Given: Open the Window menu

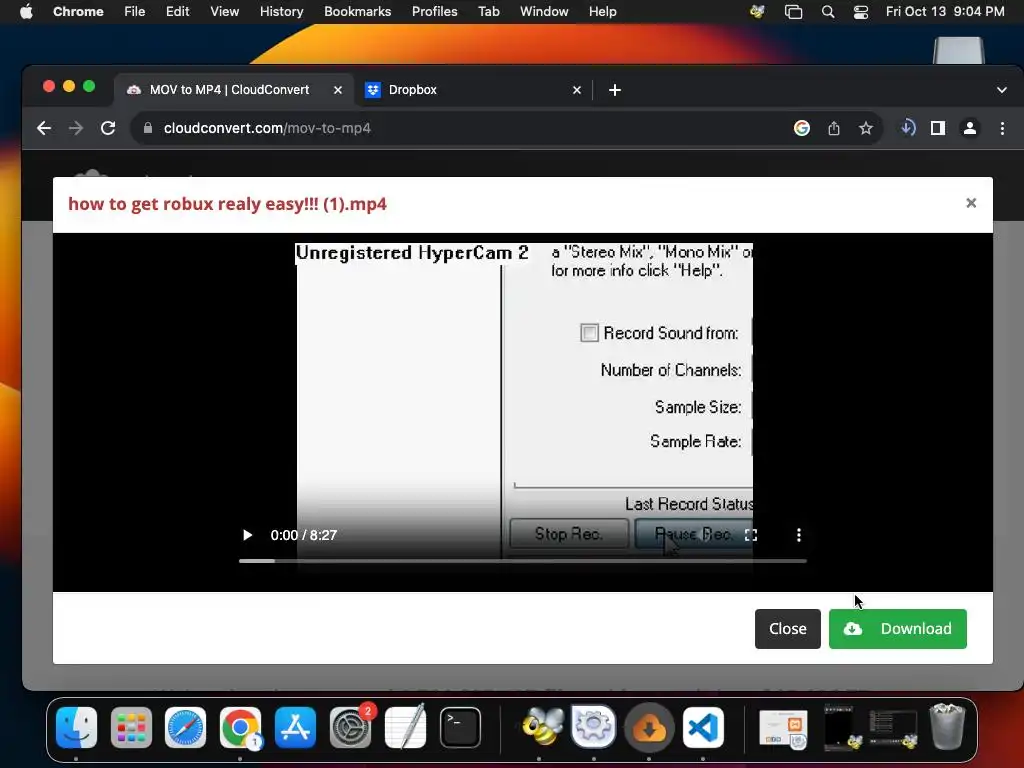Looking at the screenshot, I should coord(544,11).
